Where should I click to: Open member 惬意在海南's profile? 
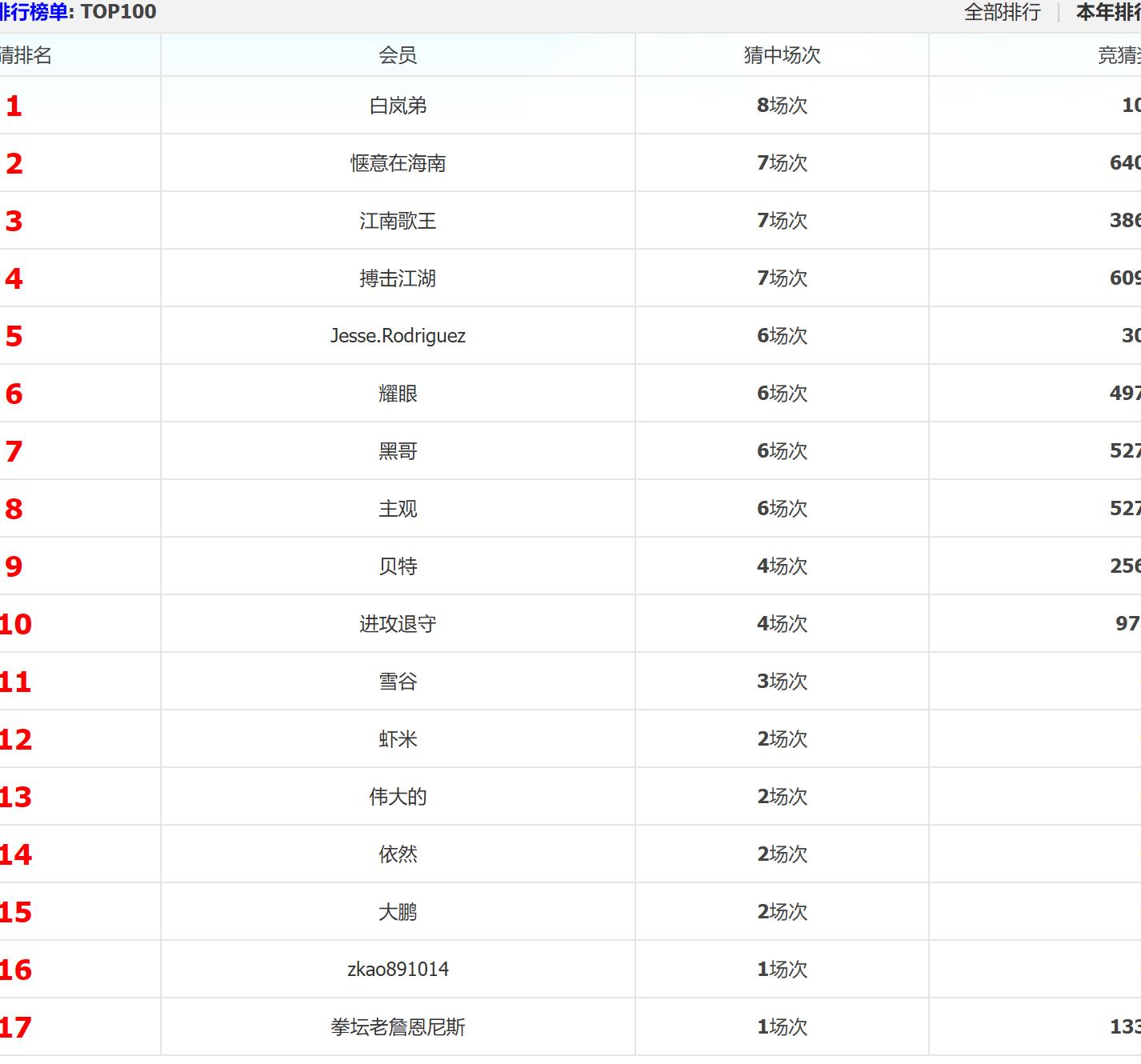click(398, 163)
